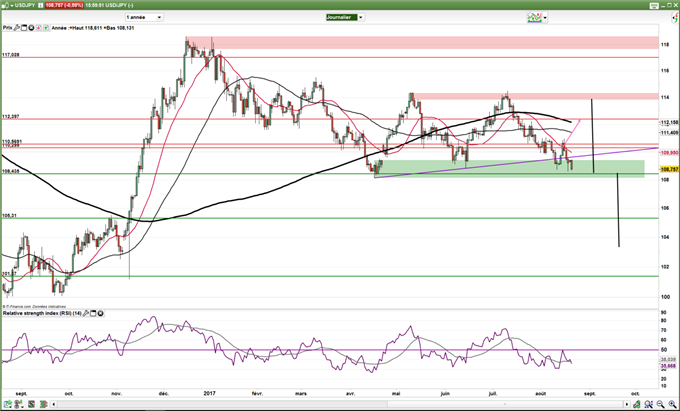This screenshot has width=680, height=411.
Task: Click the green plus icon in Prix bar
Action: click(46, 28)
